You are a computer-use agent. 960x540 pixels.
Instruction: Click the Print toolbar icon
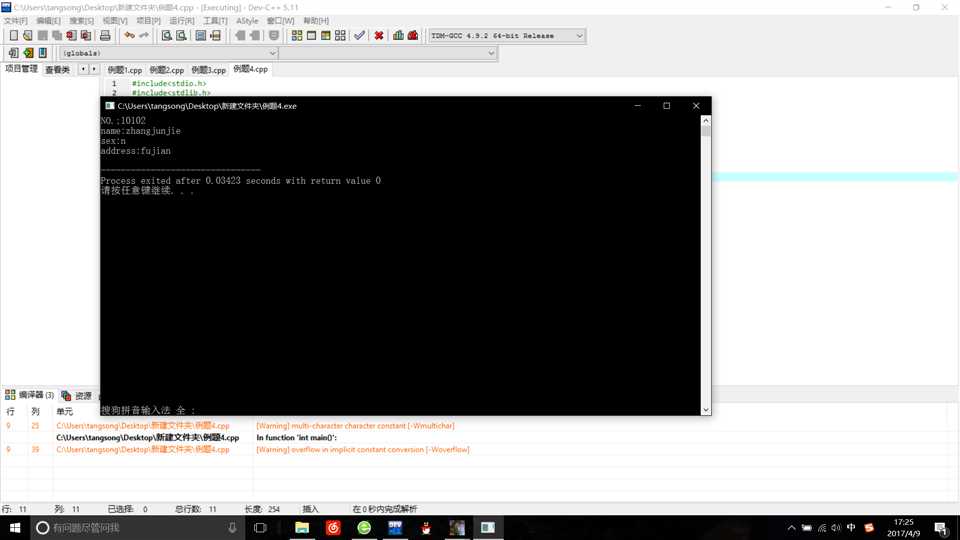point(105,36)
